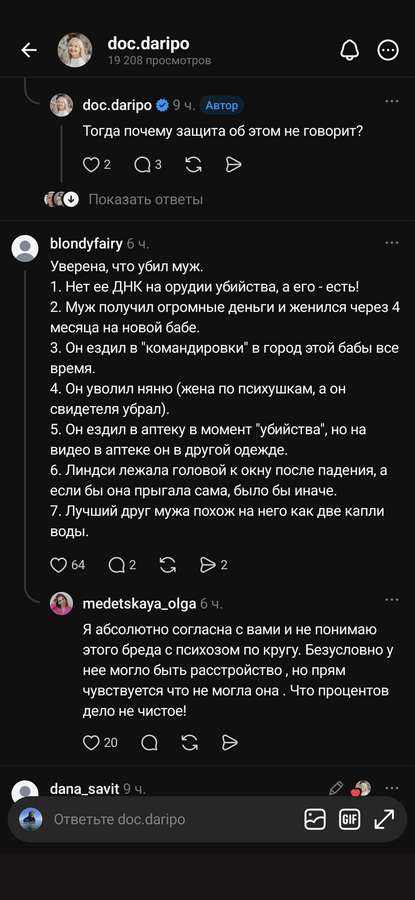415x900 pixels.
Task: Like doc.daripo's reply with 2 likes
Action: (x=91, y=165)
